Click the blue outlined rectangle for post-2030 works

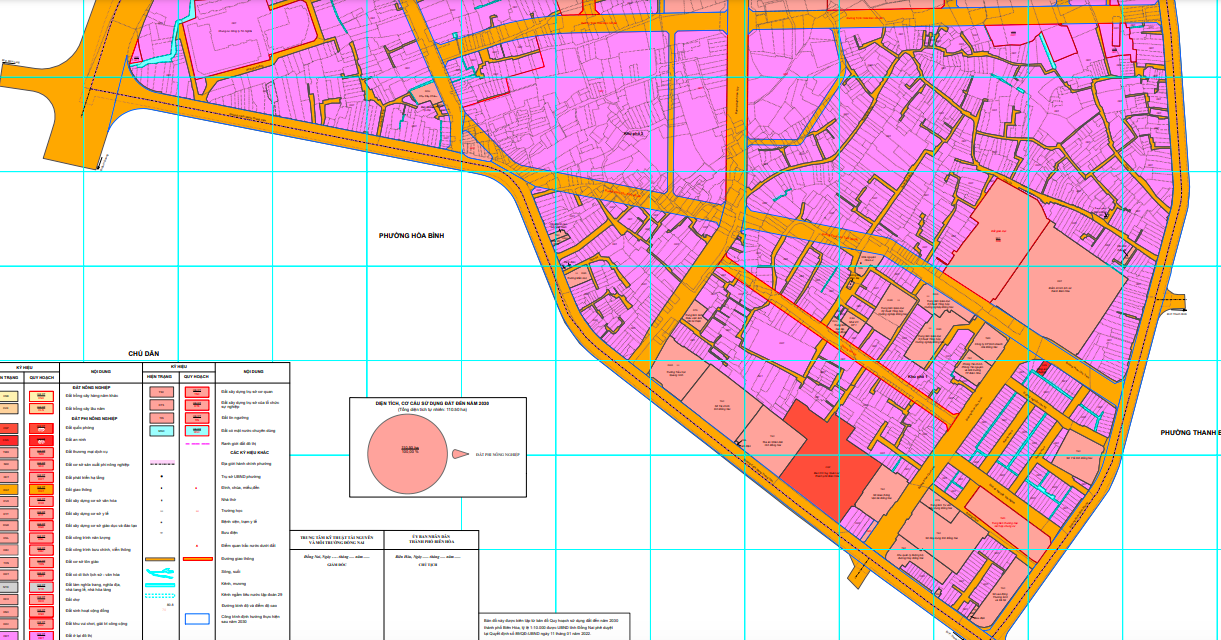click(x=197, y=618)
